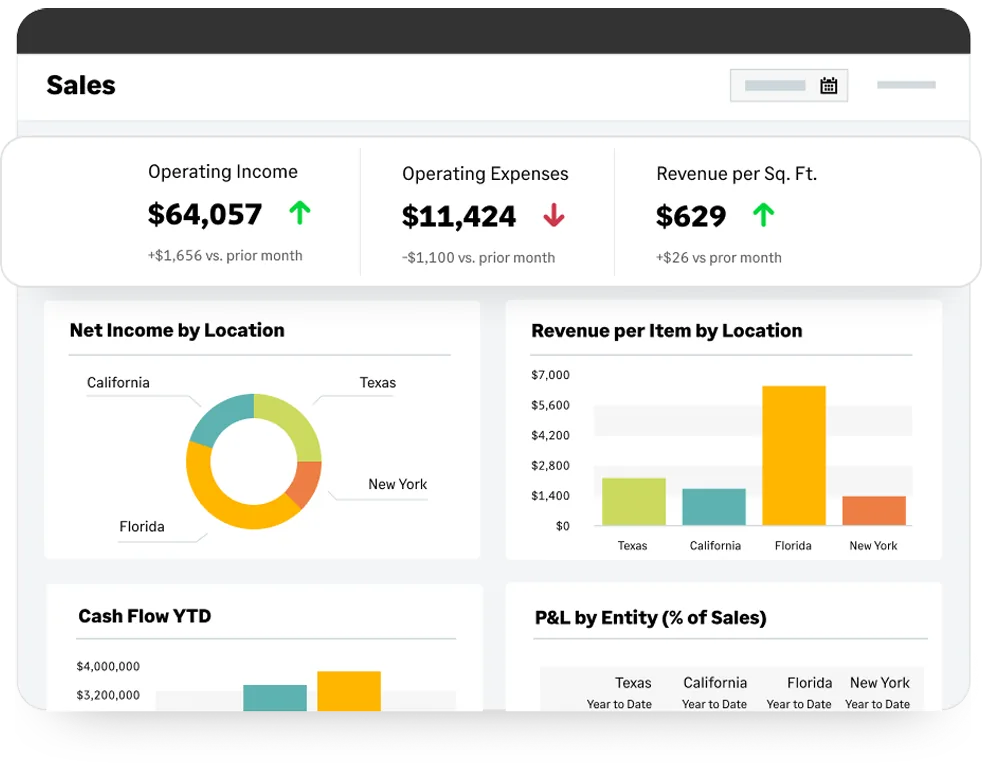Click the orange New York revenue bar
The height and width of the screenshot is (763, 982).
[x=874, y=511]
